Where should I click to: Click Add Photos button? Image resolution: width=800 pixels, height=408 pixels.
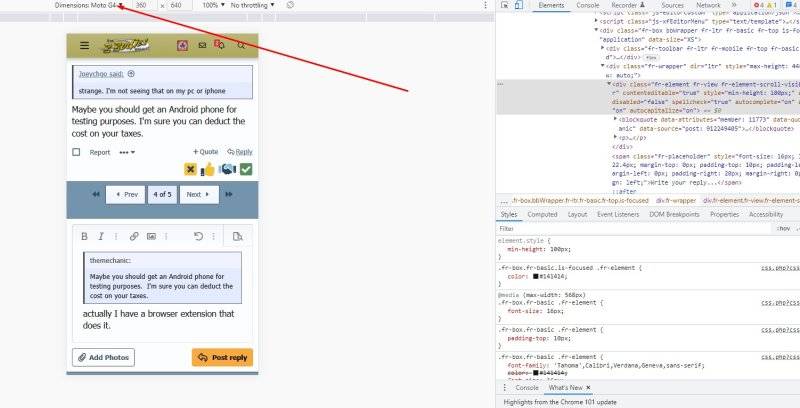click(x=104, y=358)
